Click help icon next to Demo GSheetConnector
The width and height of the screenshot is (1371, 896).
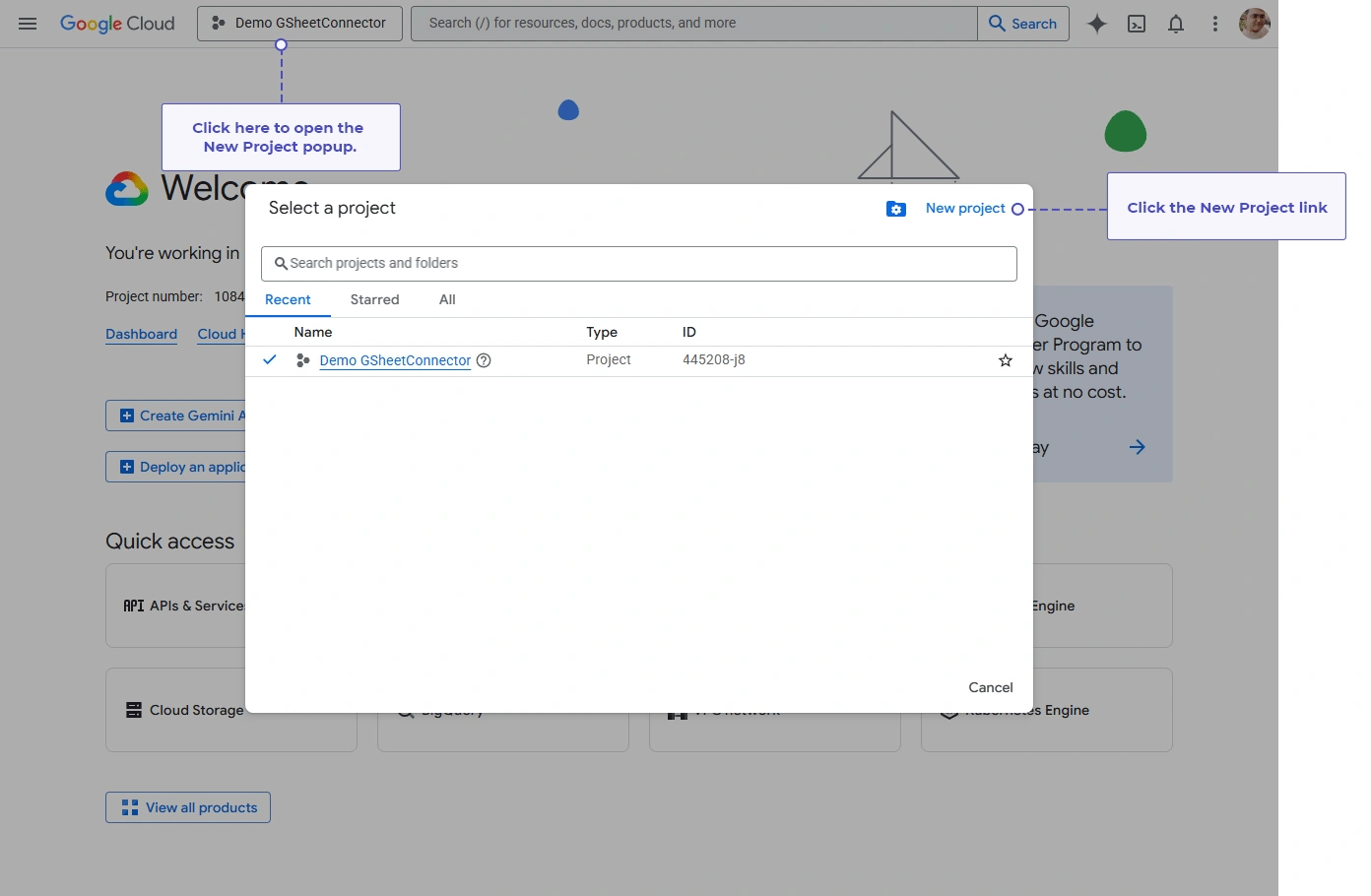tap(484, 360)
